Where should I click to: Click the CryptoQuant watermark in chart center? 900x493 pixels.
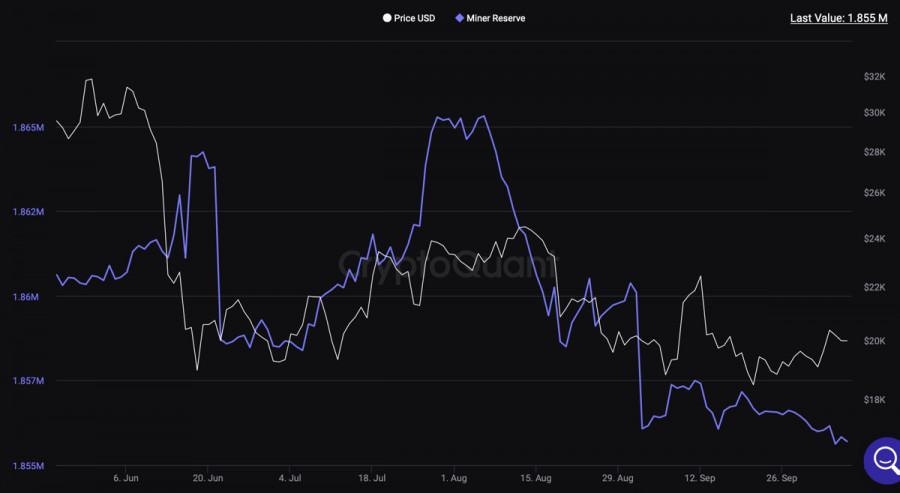(447, 265)
